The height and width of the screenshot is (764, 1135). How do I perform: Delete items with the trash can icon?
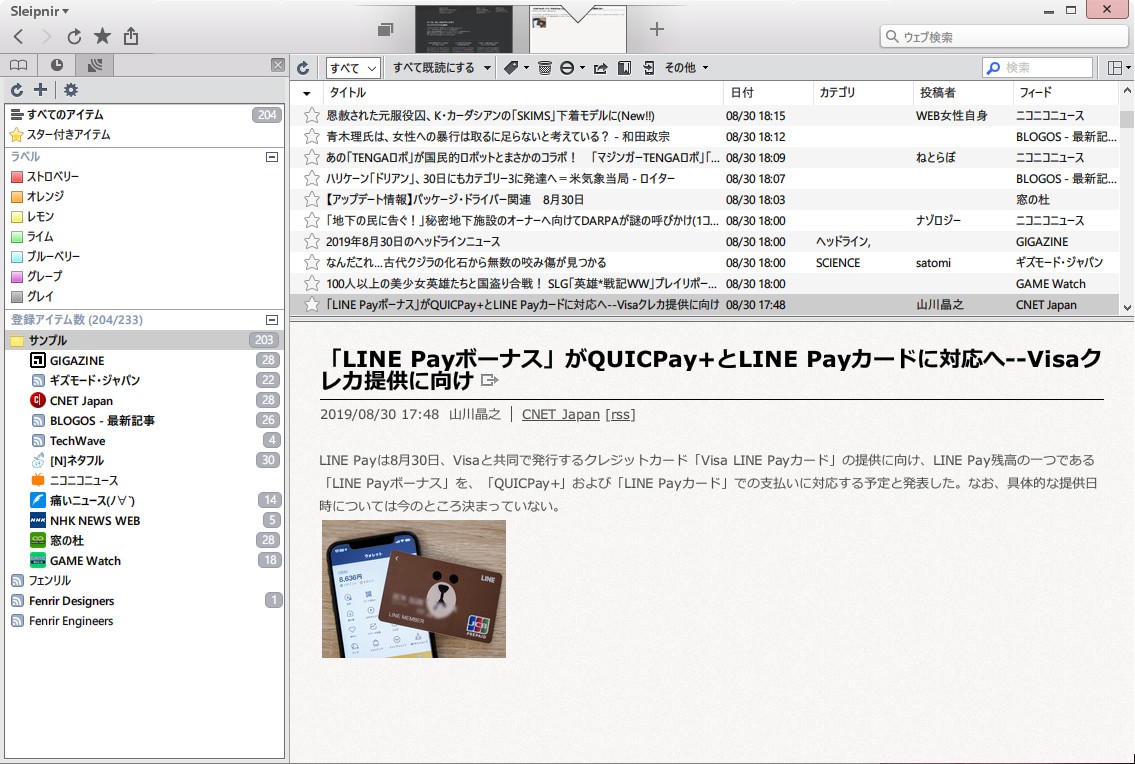coord(545,68)
